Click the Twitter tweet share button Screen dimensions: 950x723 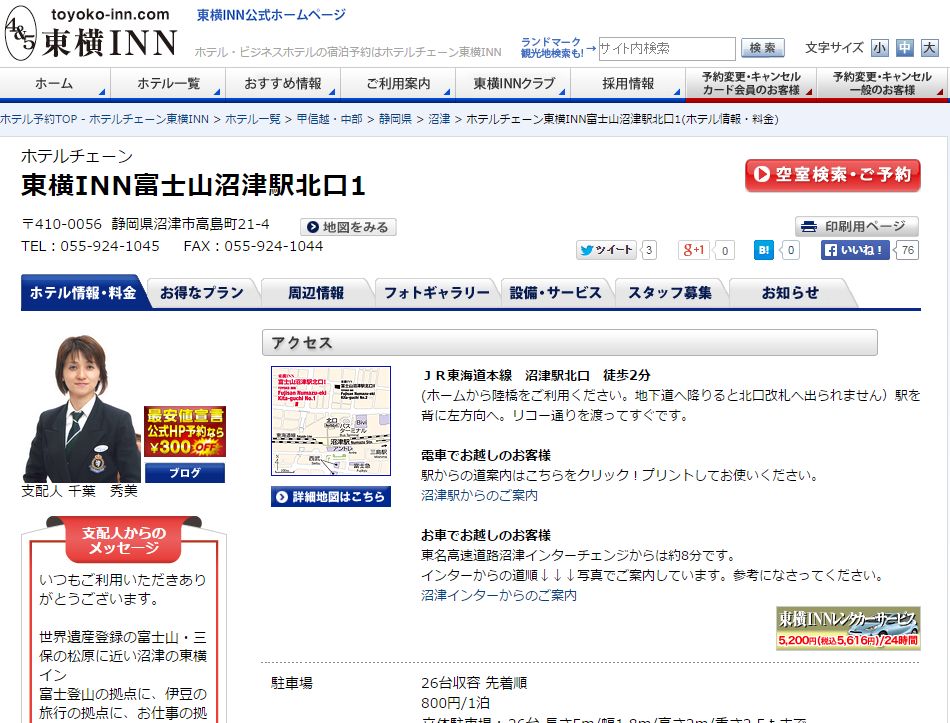(606, 250)
